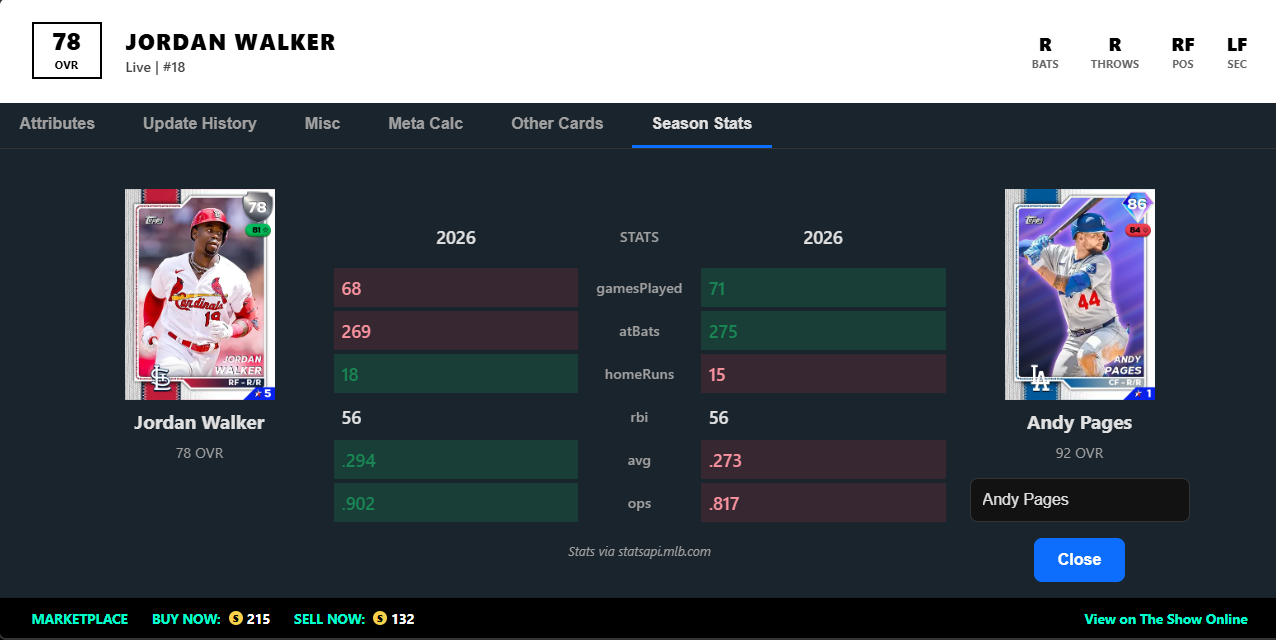Viewport: 1276px width, 640px height.
Task: Click the gamesPlayed stat label
Action: 639,288
